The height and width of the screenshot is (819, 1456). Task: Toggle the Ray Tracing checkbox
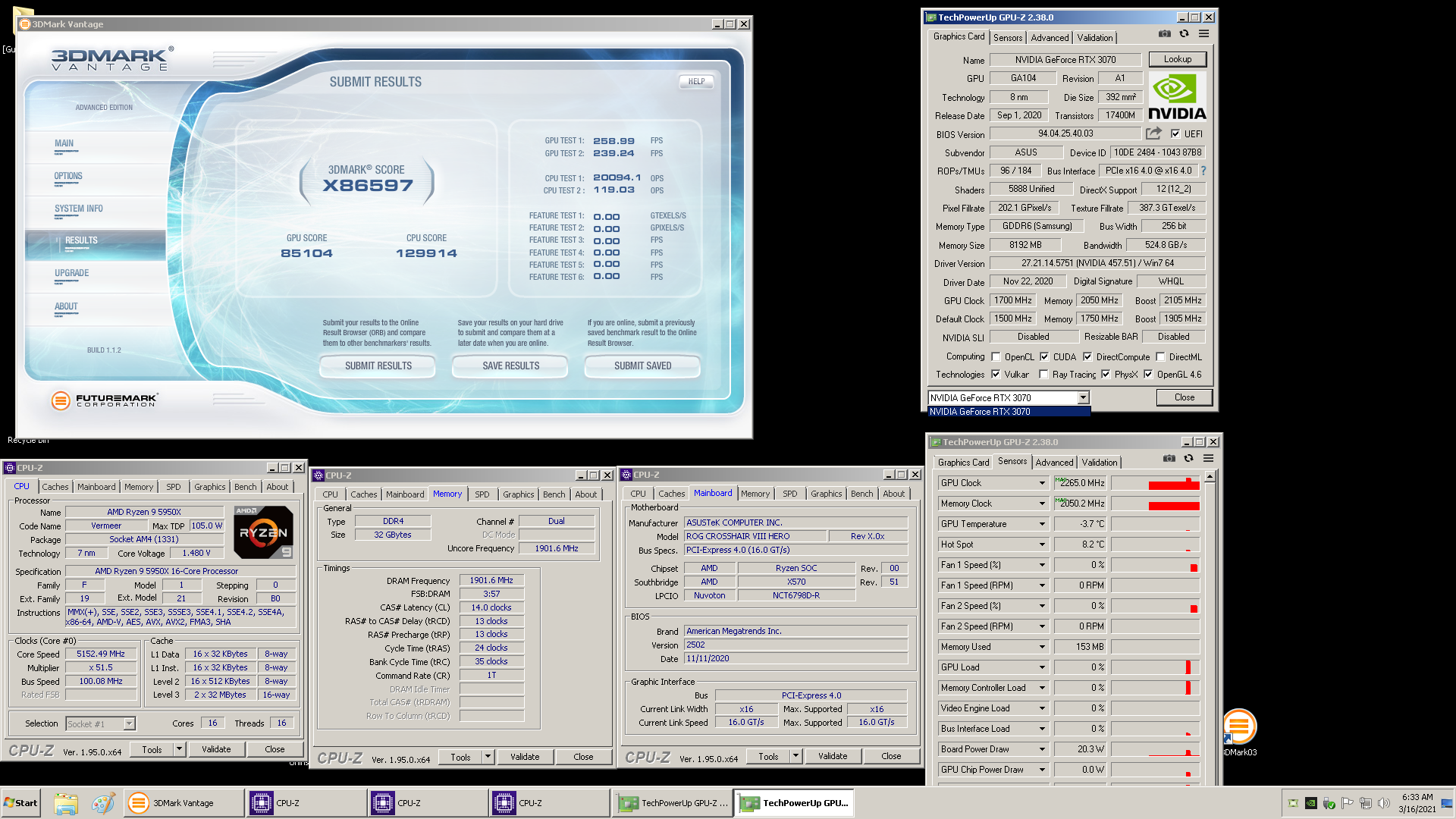1043,375
